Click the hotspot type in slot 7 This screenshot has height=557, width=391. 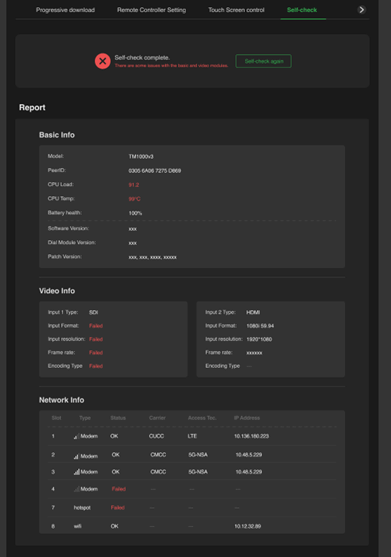(x=82, y=508)
